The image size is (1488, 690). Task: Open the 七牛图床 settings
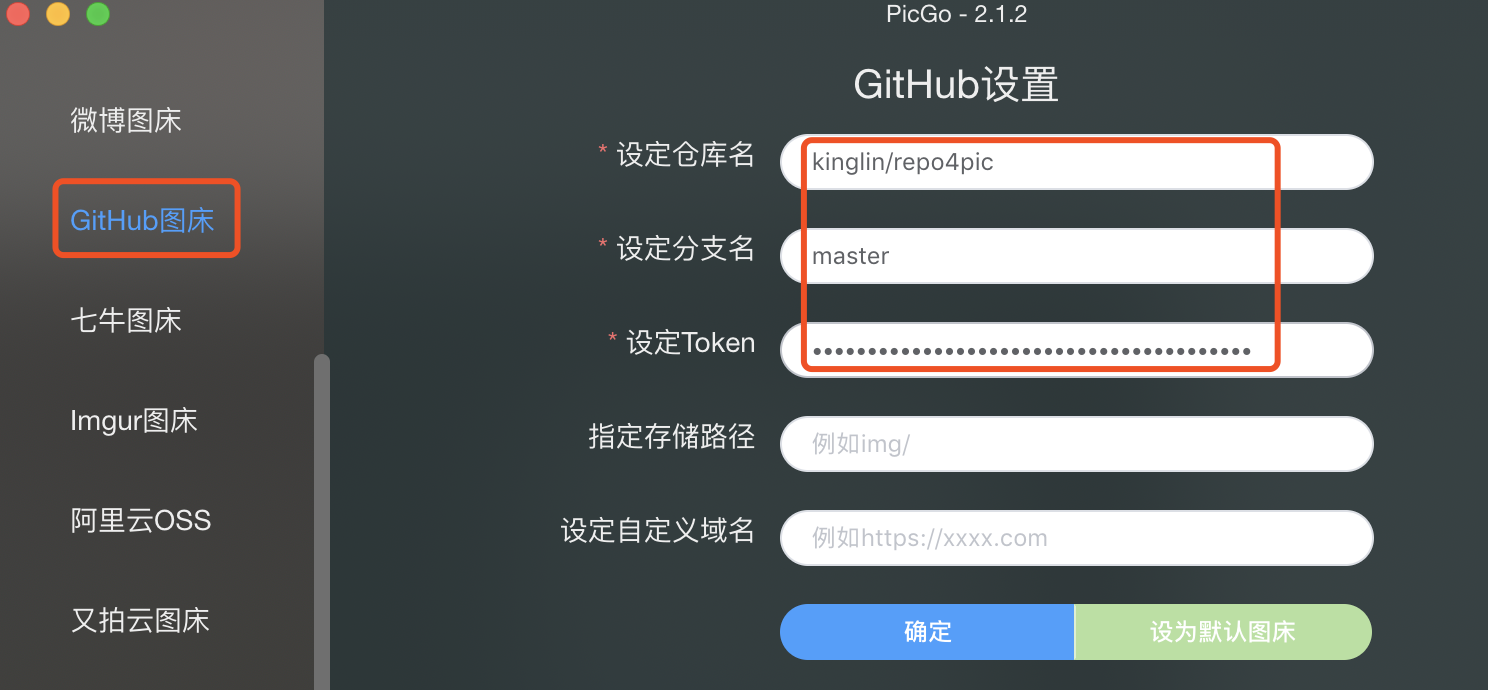click(x=126, y=321)
